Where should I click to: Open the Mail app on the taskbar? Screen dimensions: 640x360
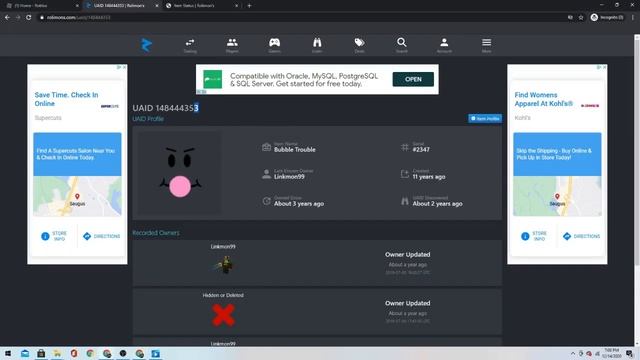(x=25, y=353)
